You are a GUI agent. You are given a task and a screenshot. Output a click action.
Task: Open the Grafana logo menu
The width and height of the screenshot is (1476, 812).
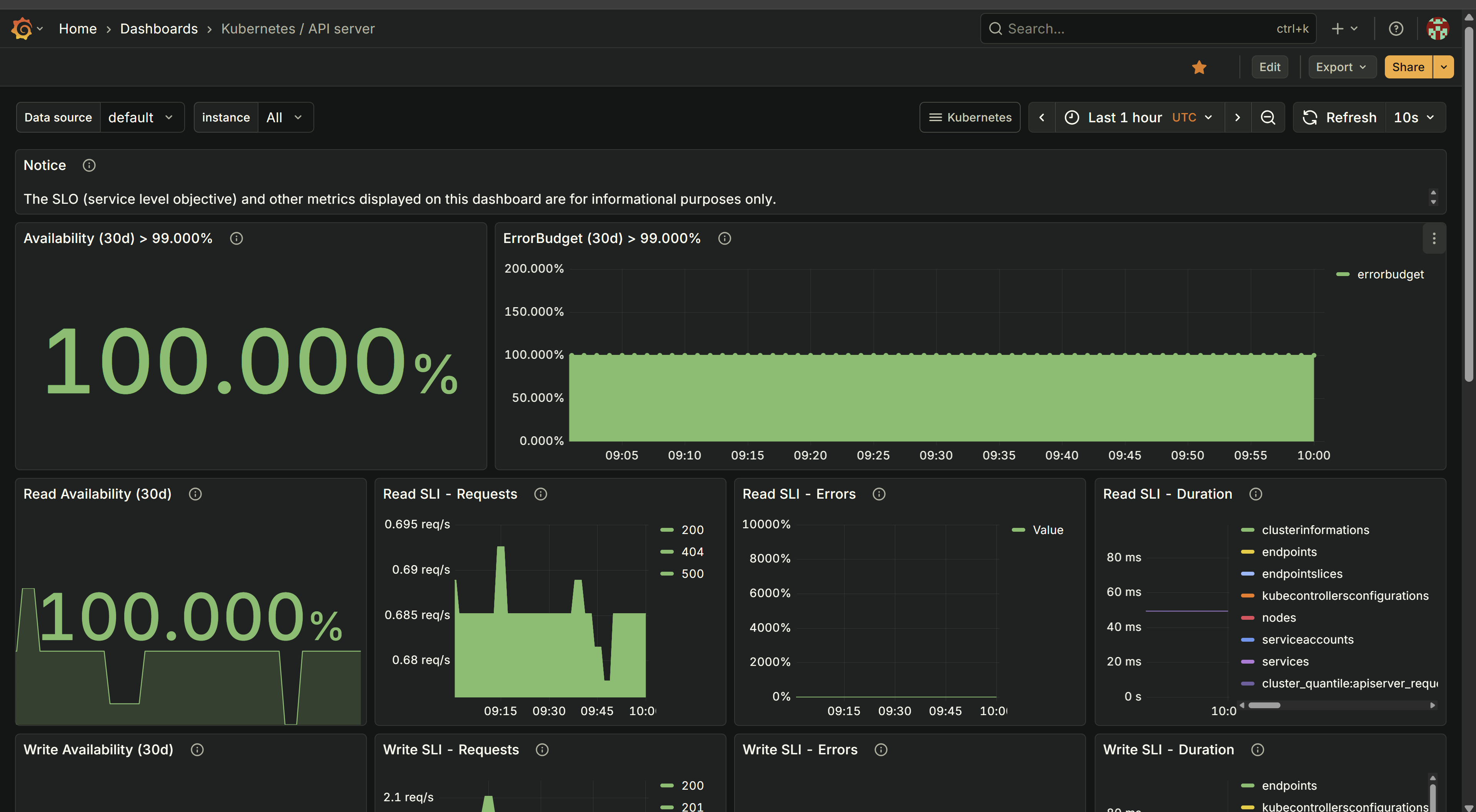click(27, 28)
